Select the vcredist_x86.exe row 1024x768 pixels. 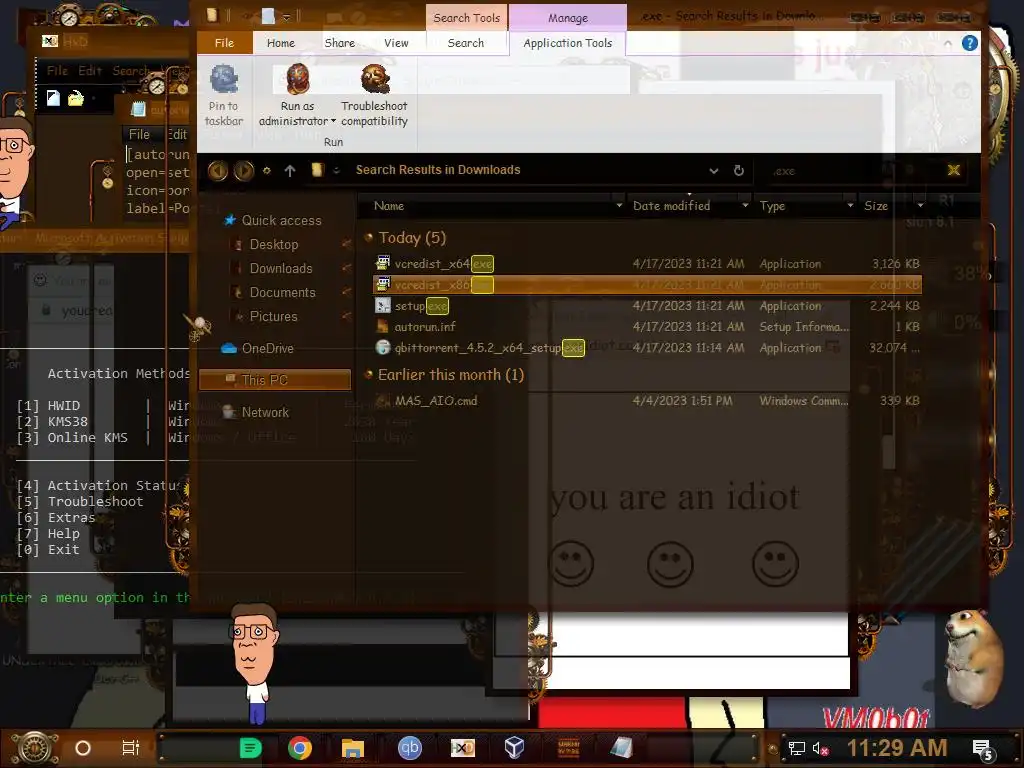point(647,285)
